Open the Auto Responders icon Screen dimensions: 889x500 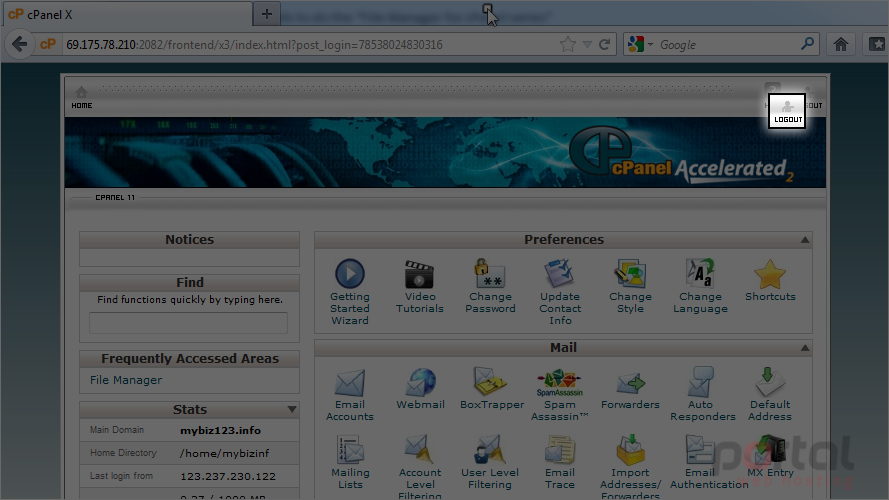point(701,382)
